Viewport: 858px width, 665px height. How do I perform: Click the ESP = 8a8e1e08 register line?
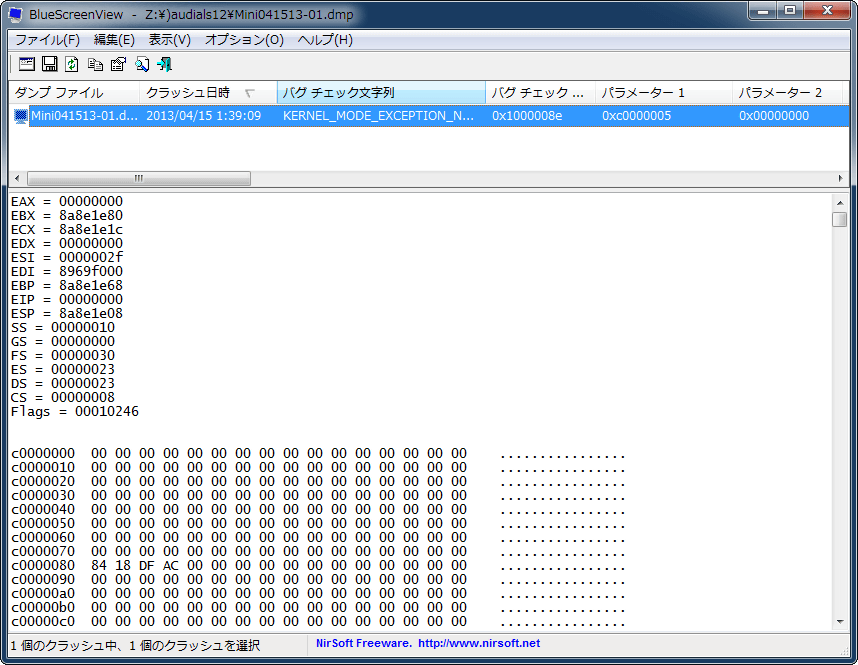[67, 314]
